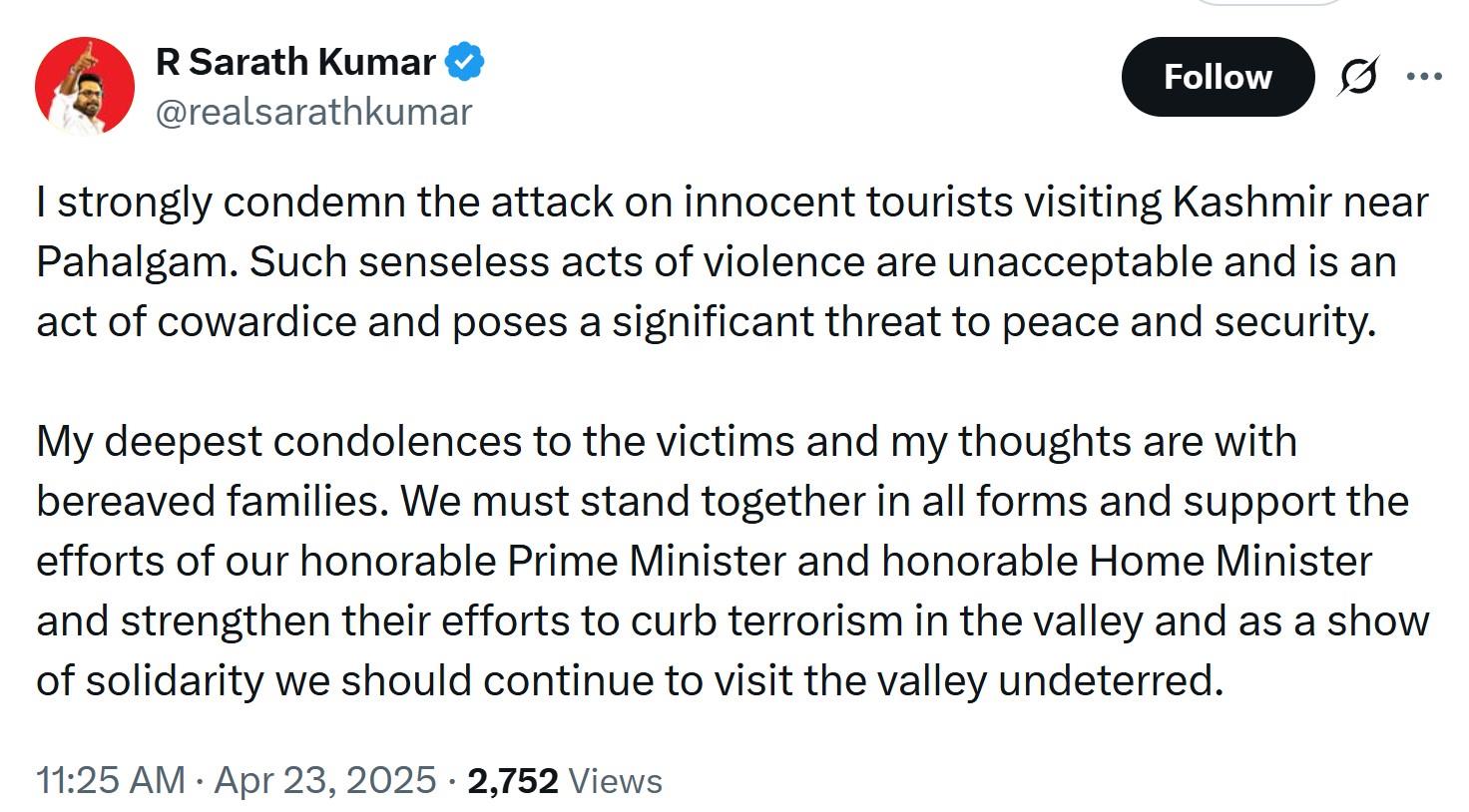Click the 11:25 AM timestamp

(111, 780)
